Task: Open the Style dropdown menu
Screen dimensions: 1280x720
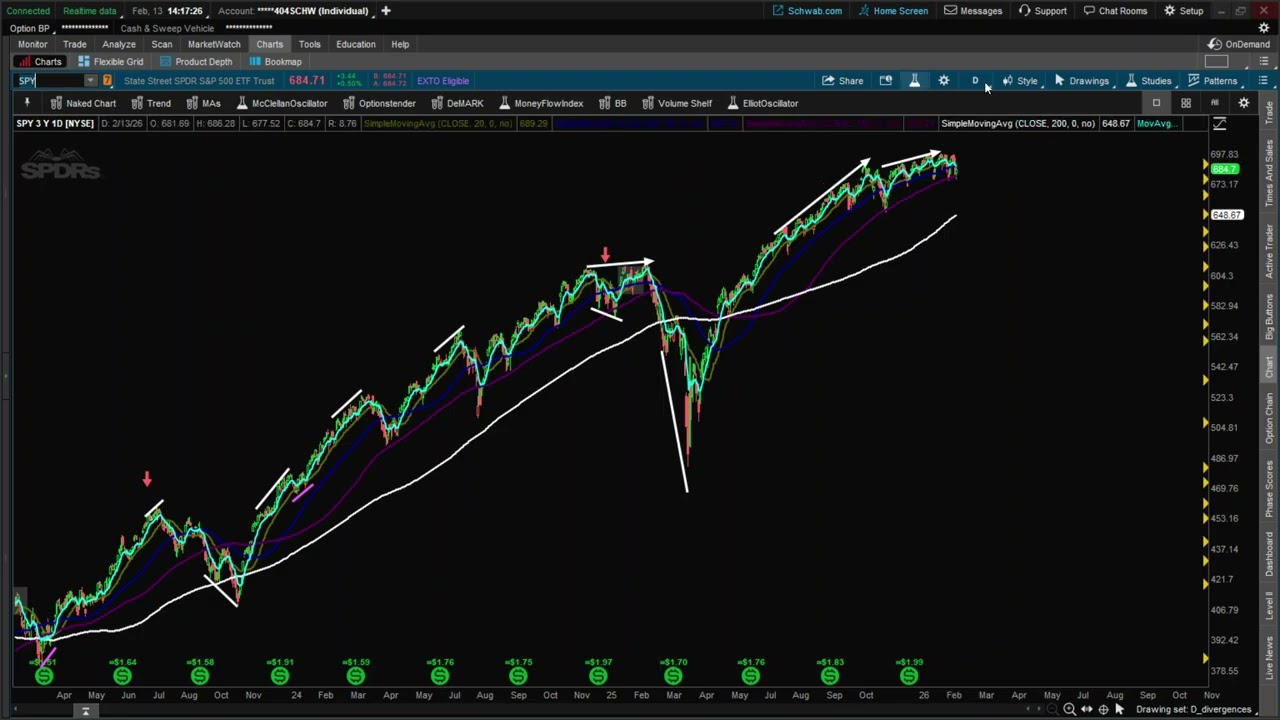Action: click(x=1020, y=81)
